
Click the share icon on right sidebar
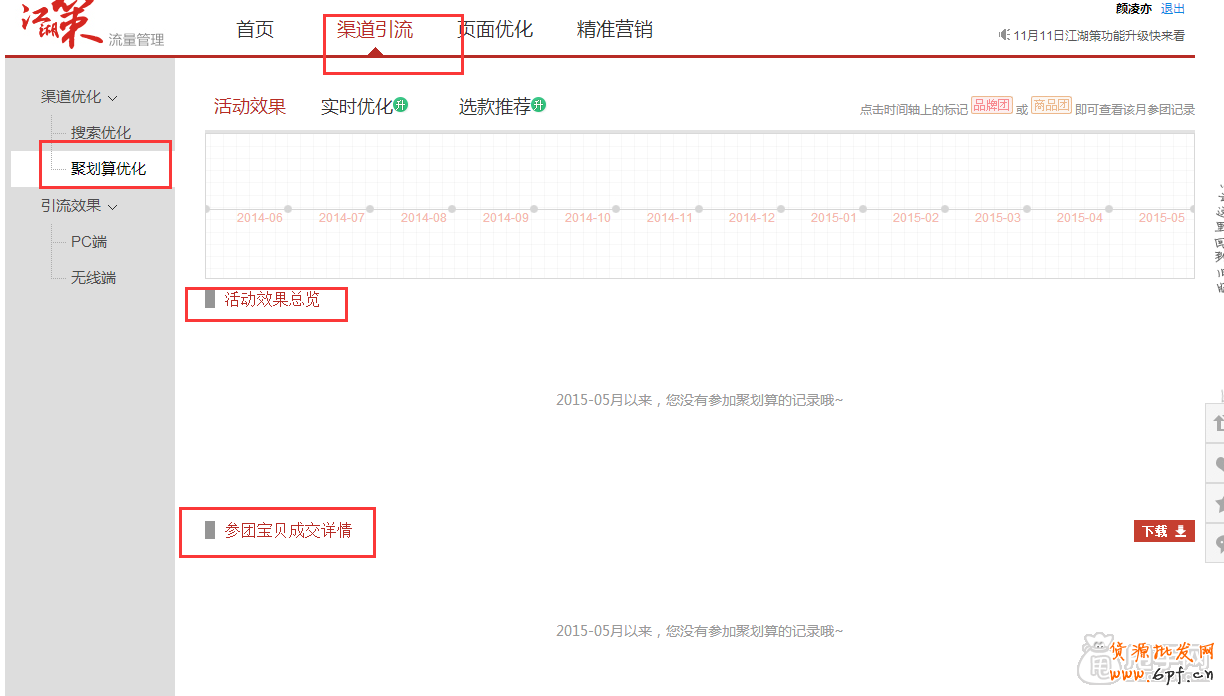coord(1217,423)
